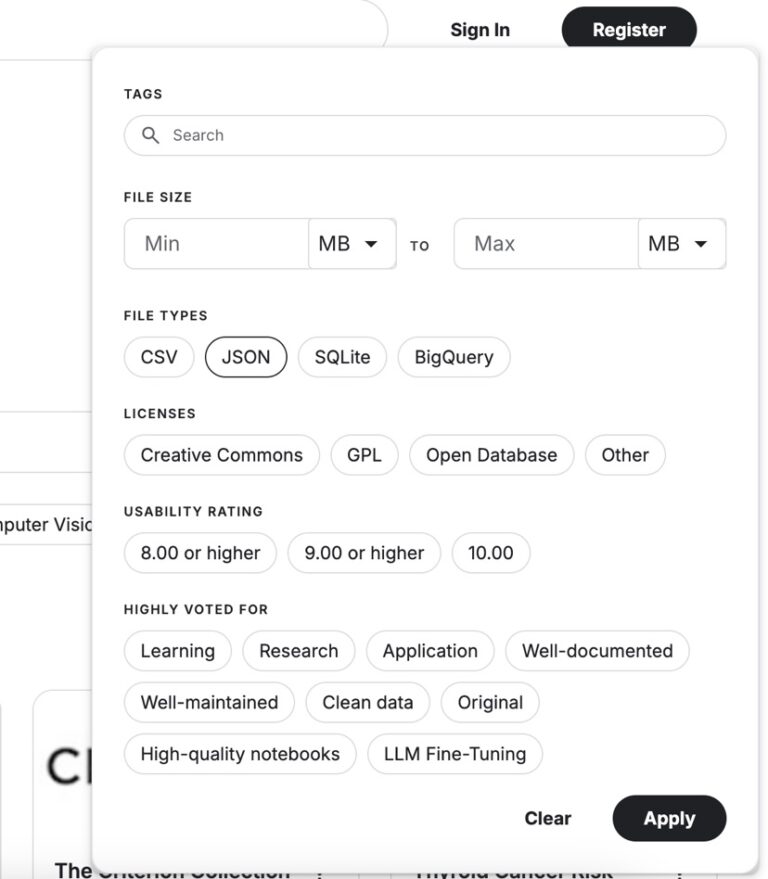Toggle the Clean data vote filter
The width and height of the screenshot is (768, 879).
(x=367, y=702)
